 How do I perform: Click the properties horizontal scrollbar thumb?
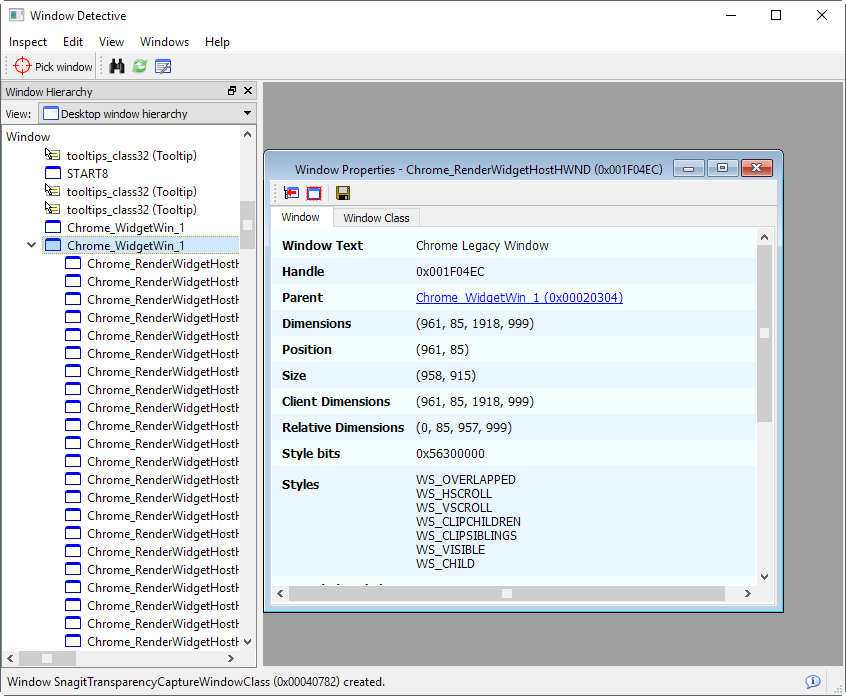507,593
